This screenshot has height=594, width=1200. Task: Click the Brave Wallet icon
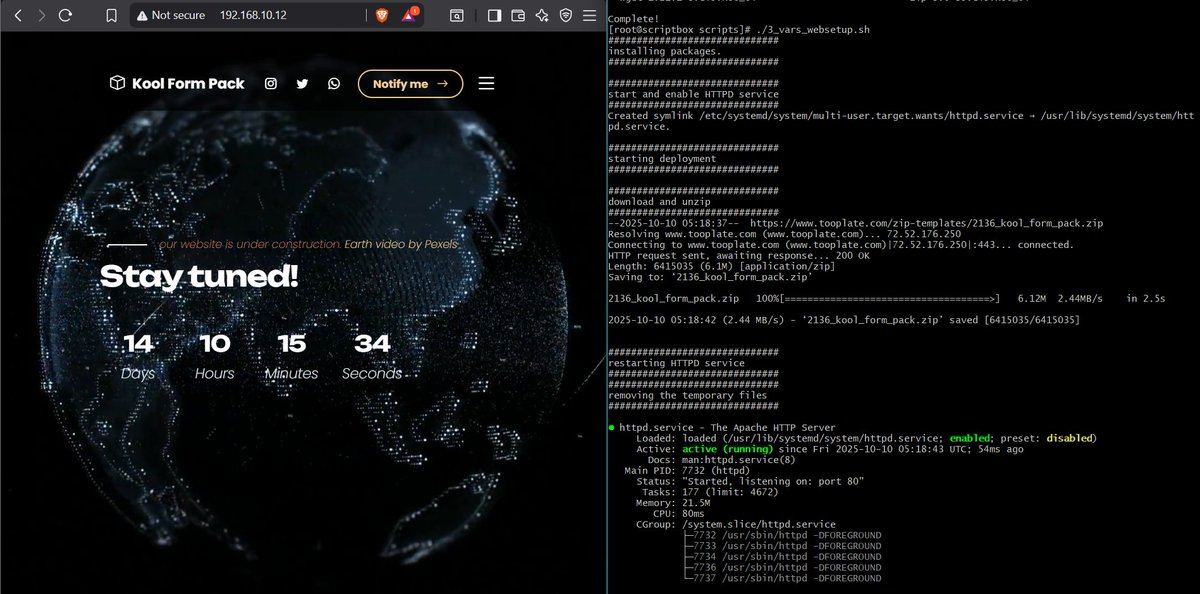click(518, 15)
